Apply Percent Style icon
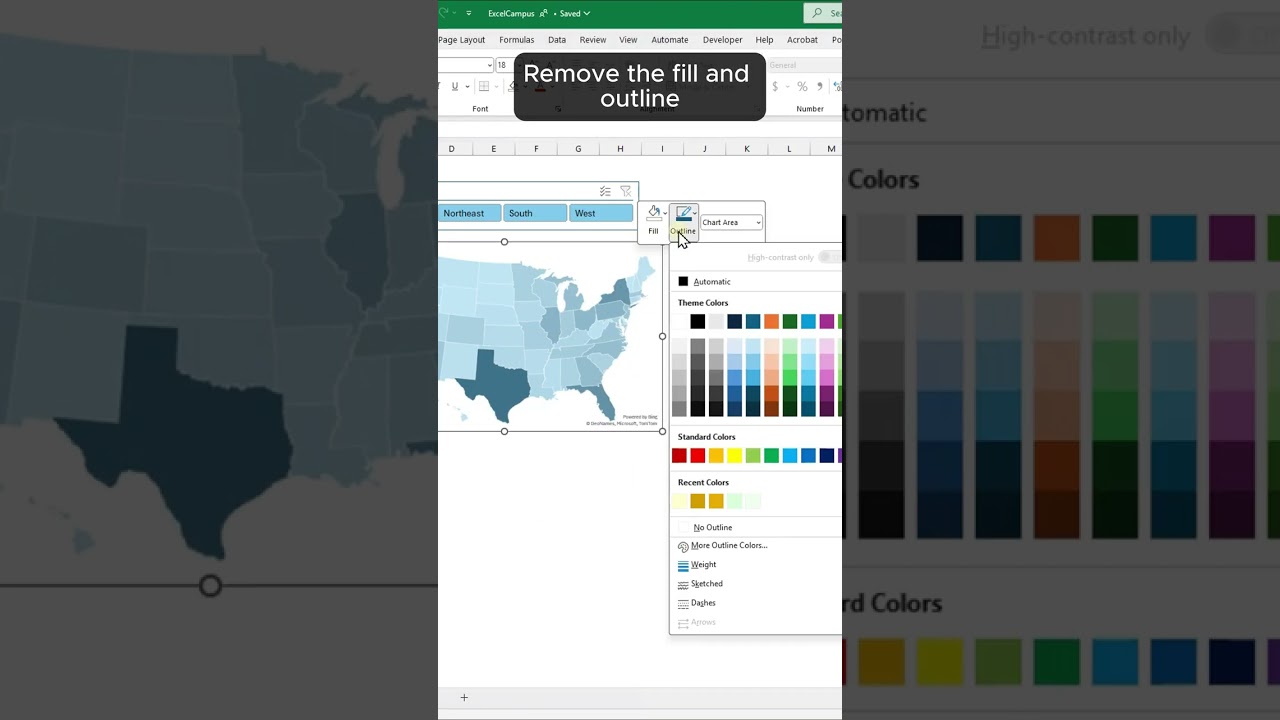Screen dimensions: 1280x720 click(x=802, y=87)
